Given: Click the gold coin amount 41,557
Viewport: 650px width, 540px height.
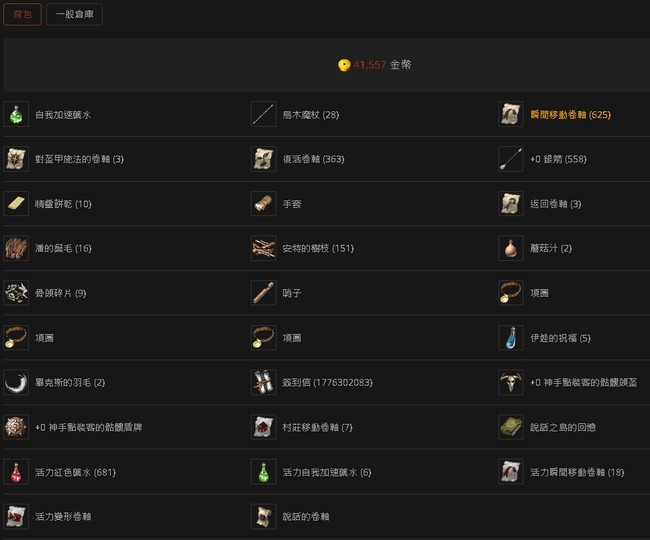Looking at the screenshot, I should click(x=369, y=65).
